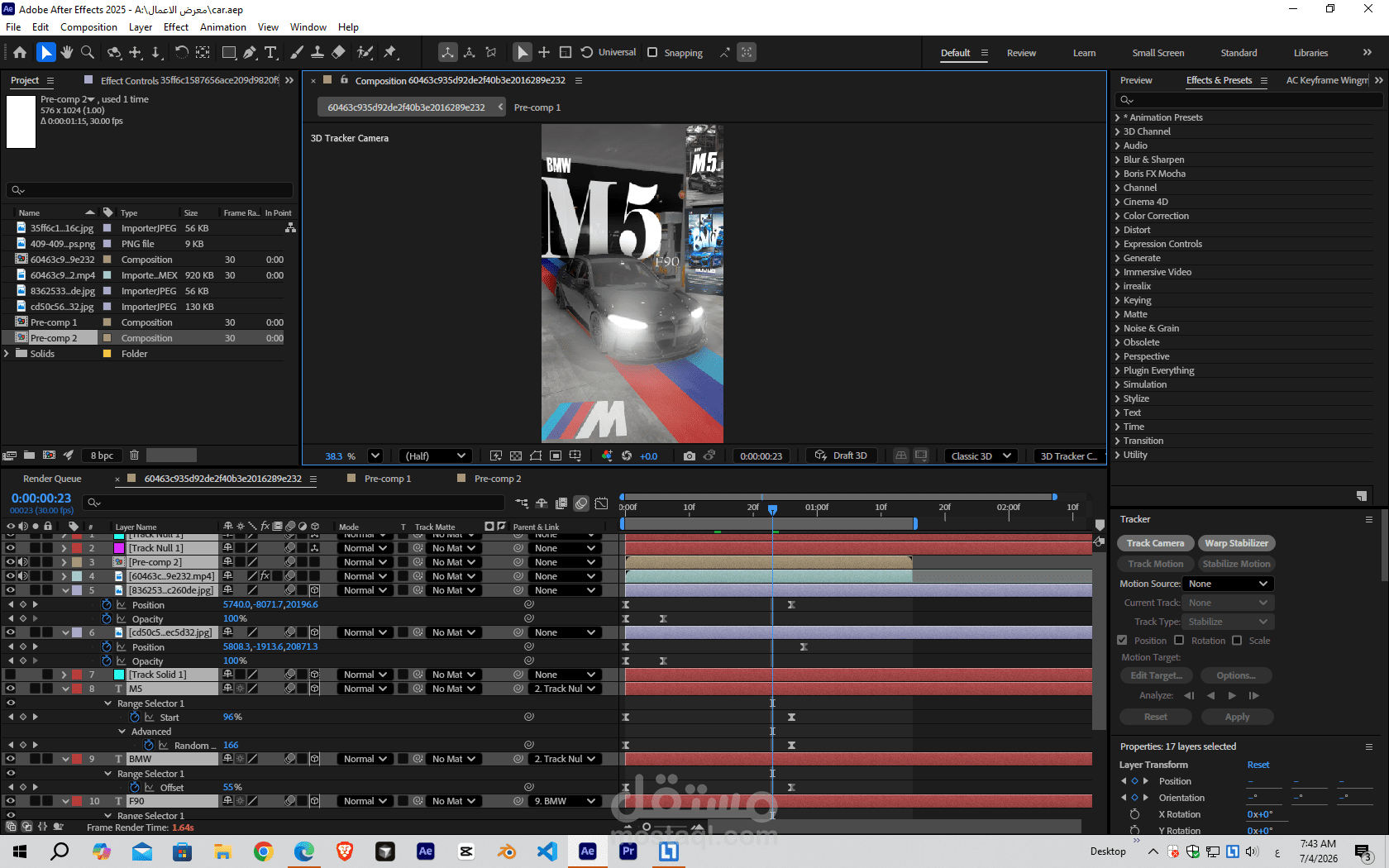Enable the Snapping checkbox
The image size is (1389, 868).
652,52
